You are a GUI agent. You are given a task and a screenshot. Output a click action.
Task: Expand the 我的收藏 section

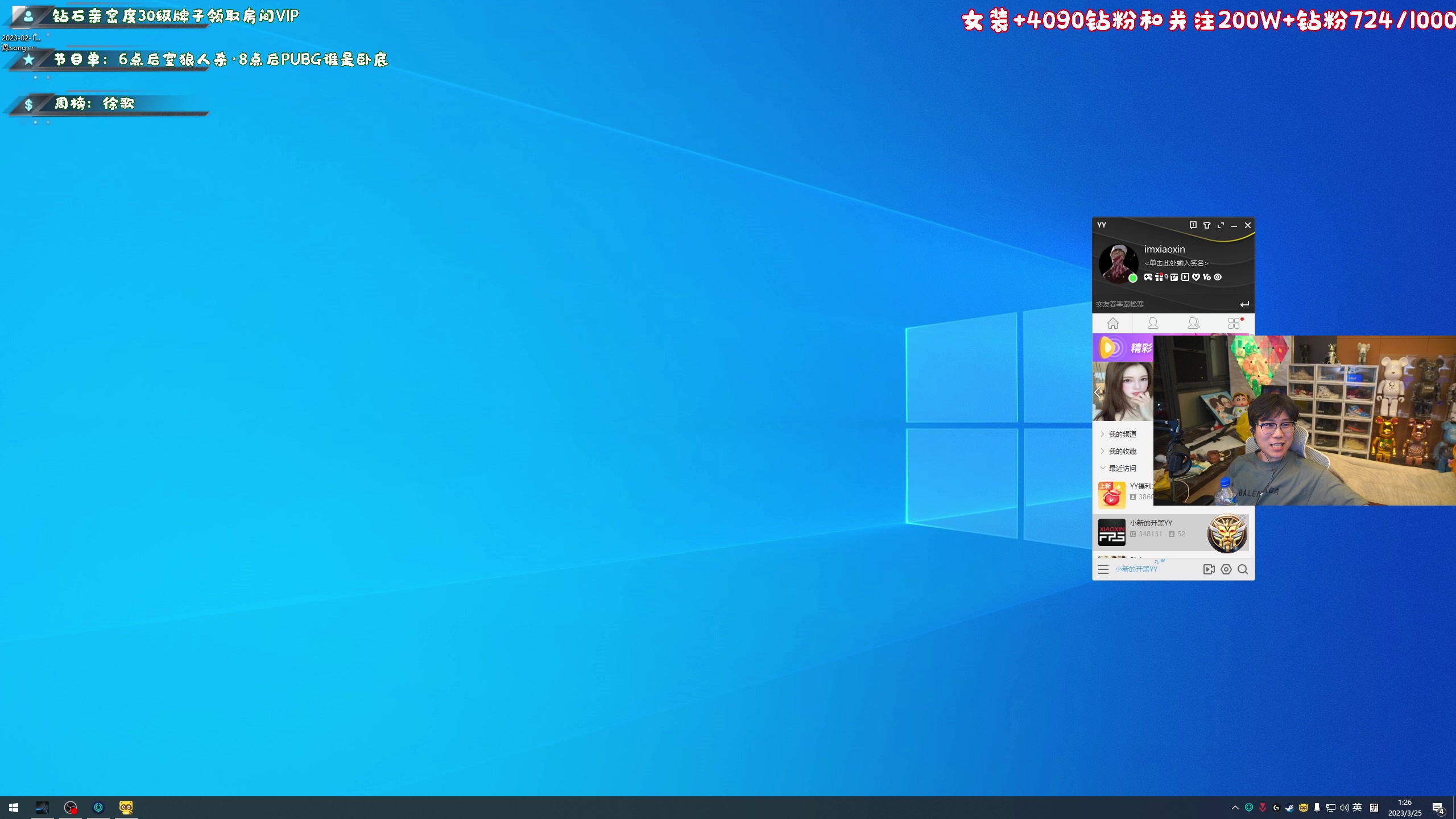pos(1122,451)
